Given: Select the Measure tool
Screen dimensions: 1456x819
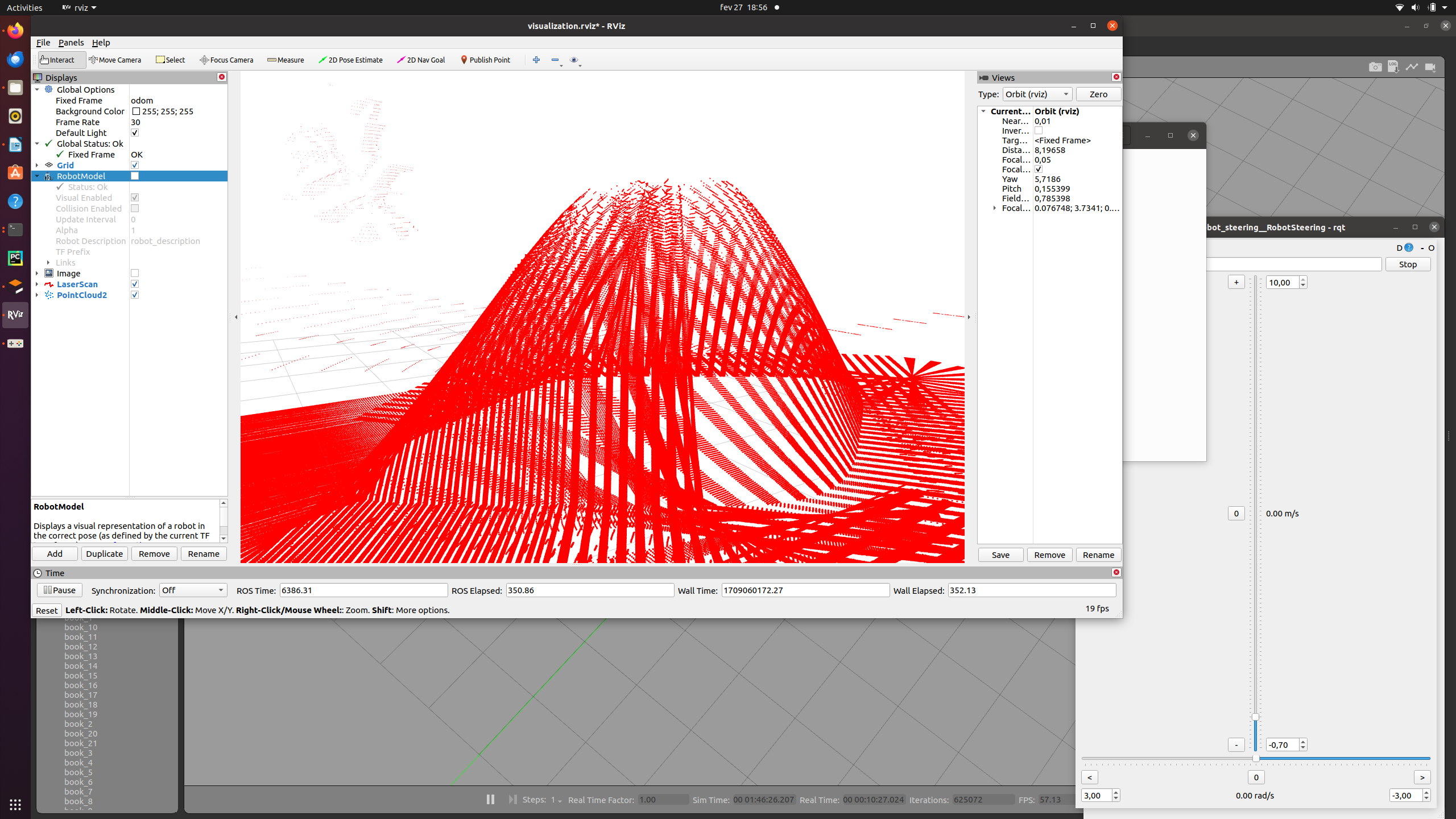Looking at the screenshot, I should (x=286, y=60).
